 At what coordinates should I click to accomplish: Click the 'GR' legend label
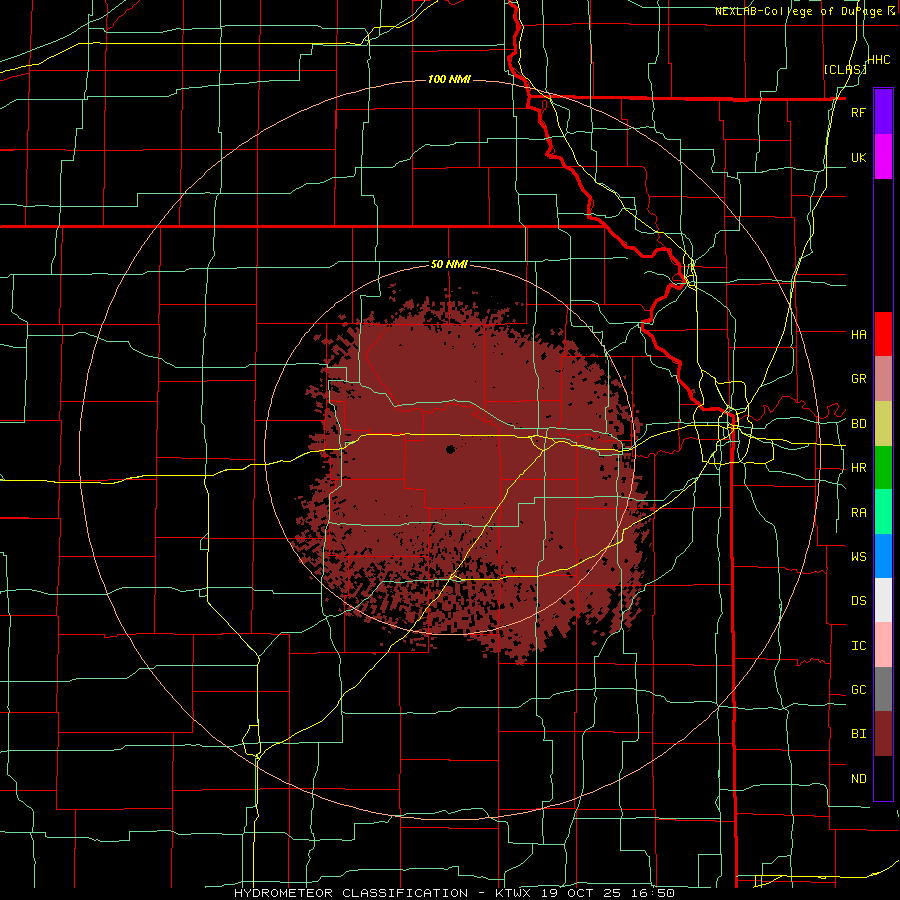click(x=858, y=379)
